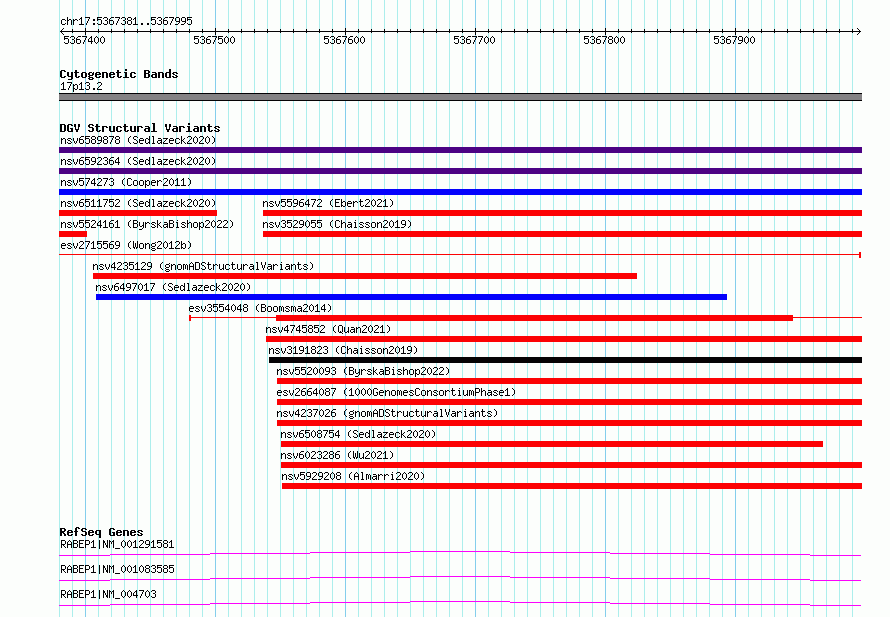Select the nsv5524161 (ByrskaBishop2022) label
Image resolution: width=890 pixels, height=617 pixels.
(147, 224)
